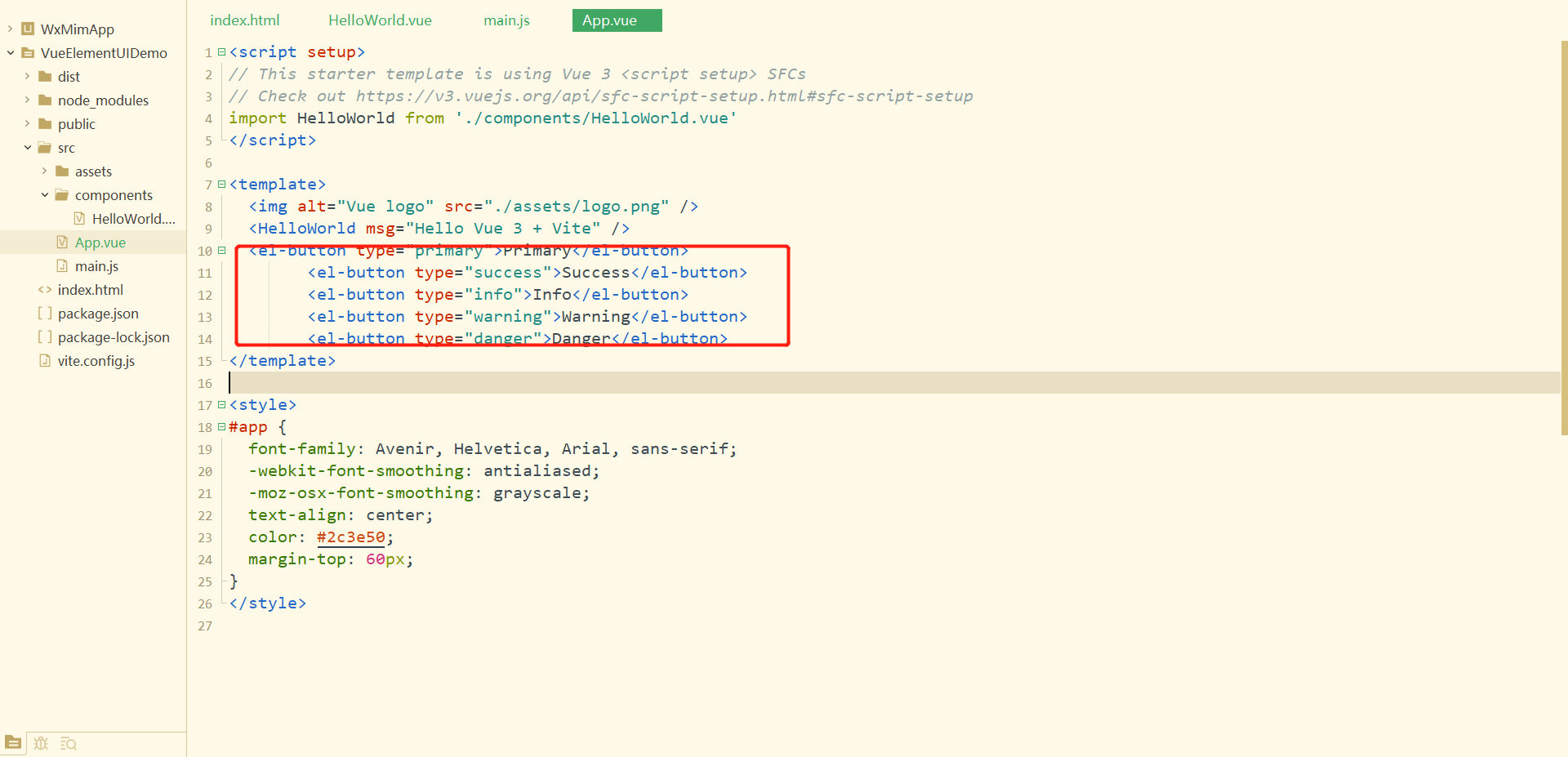Click the line number 16 in gutter

(204, 383)
